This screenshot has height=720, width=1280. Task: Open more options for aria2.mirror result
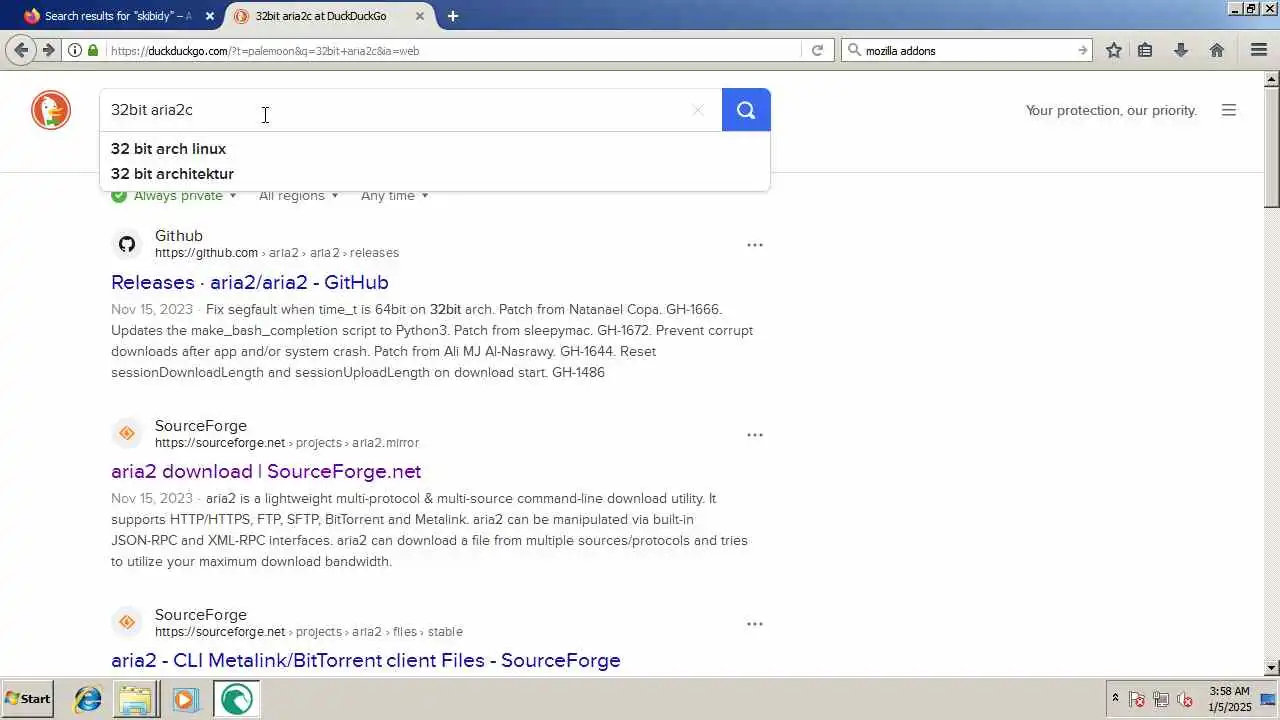coord(755,435)
